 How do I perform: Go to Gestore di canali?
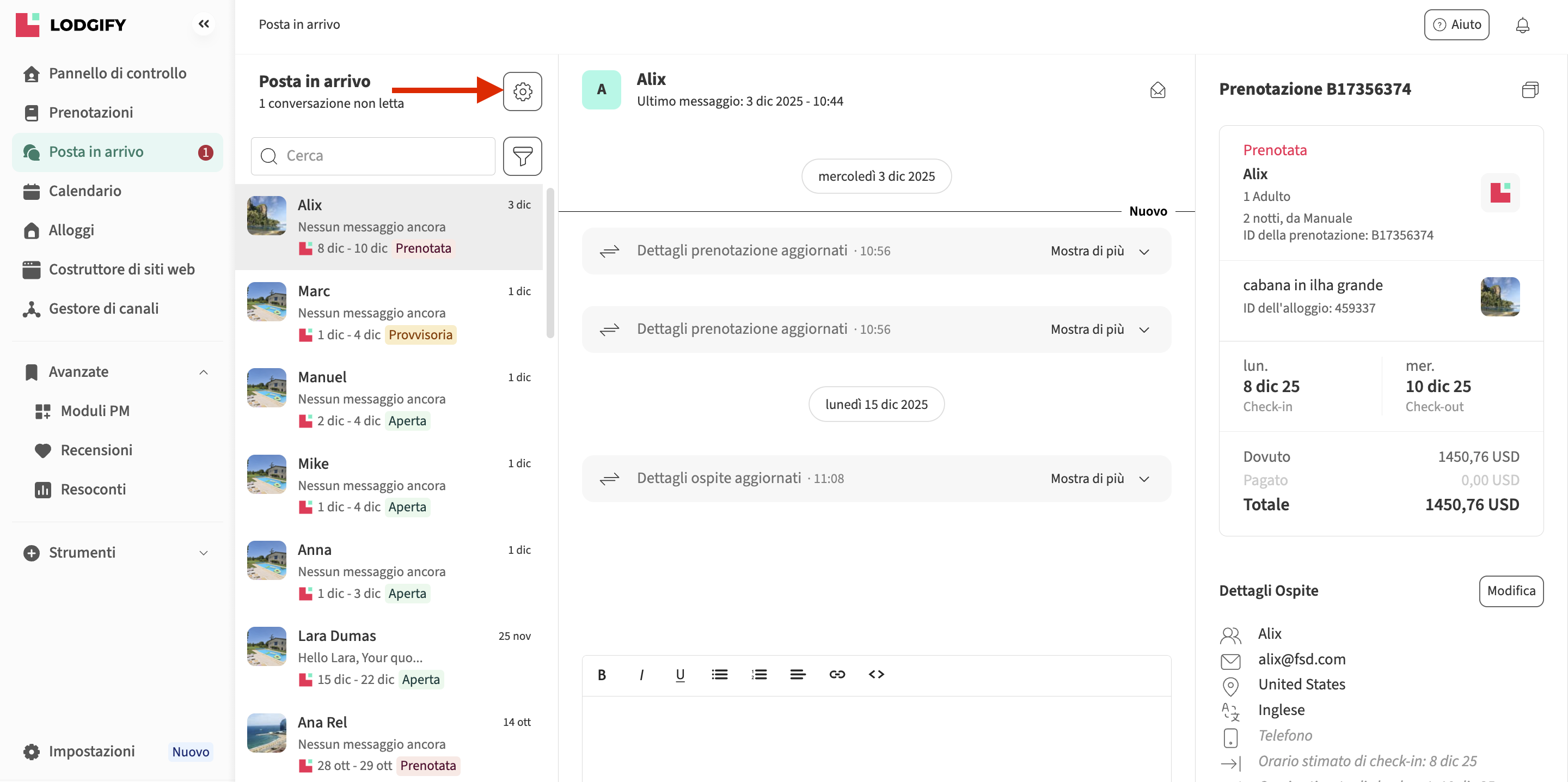[103, 308]
